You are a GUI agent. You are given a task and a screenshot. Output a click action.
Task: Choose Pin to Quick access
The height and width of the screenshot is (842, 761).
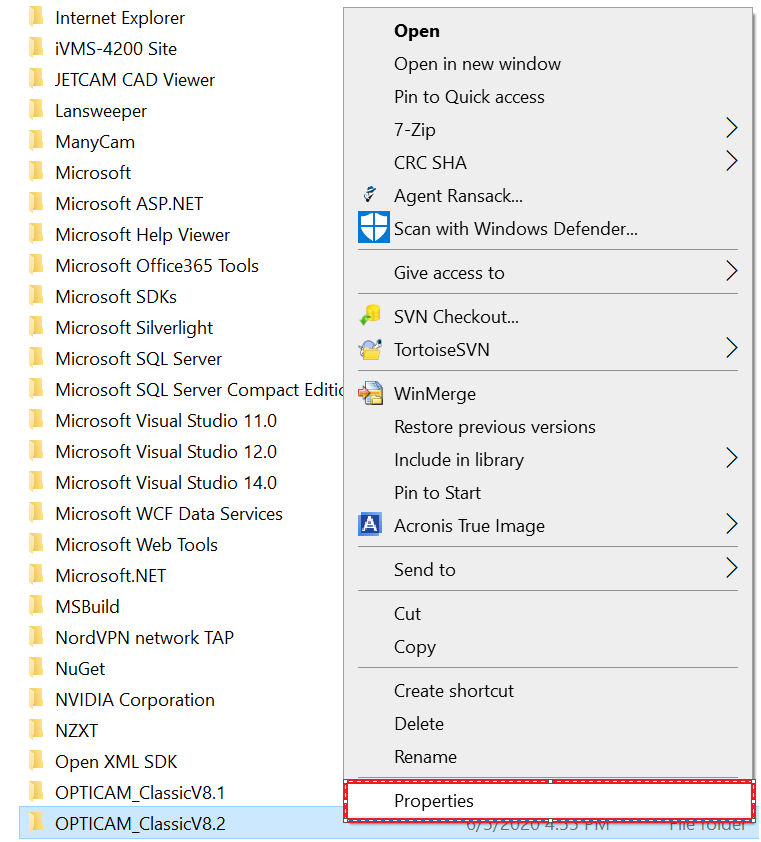469,97
